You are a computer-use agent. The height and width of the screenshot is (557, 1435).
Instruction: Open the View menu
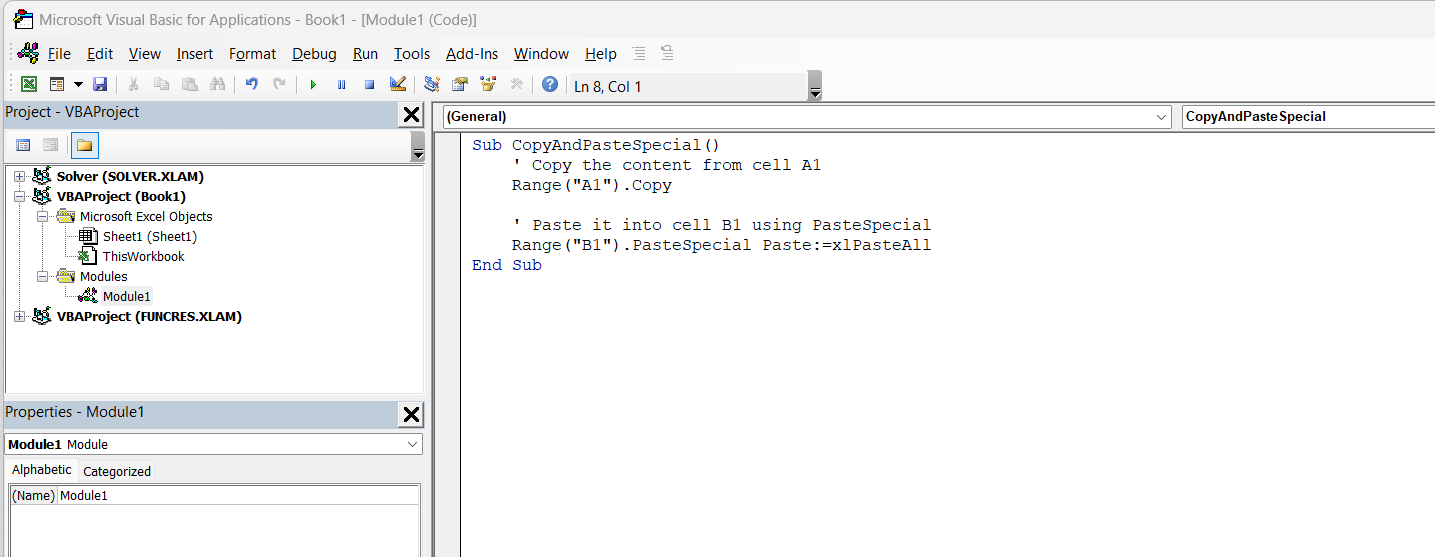[145, 54]
